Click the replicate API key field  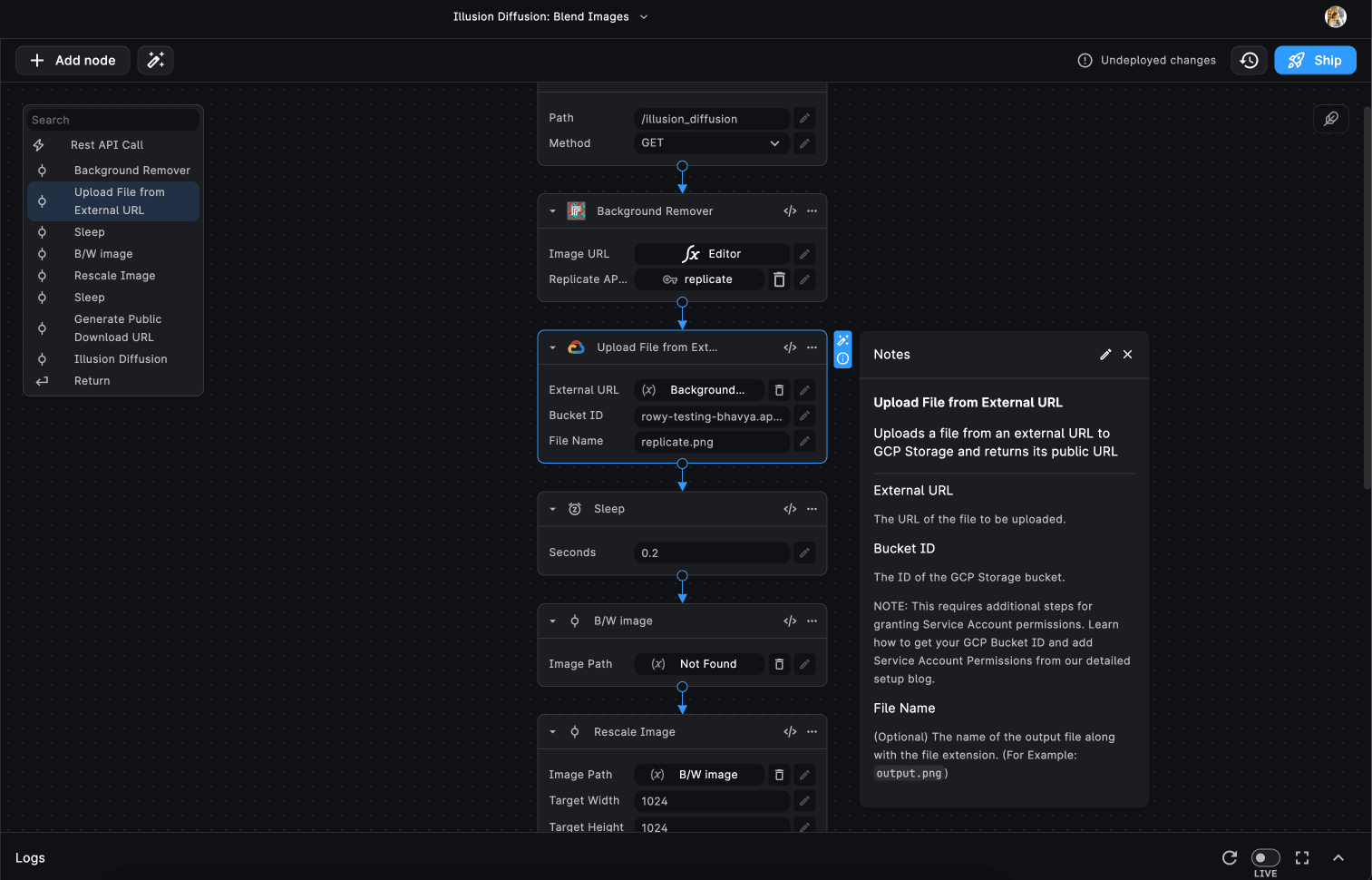[699, 279]
